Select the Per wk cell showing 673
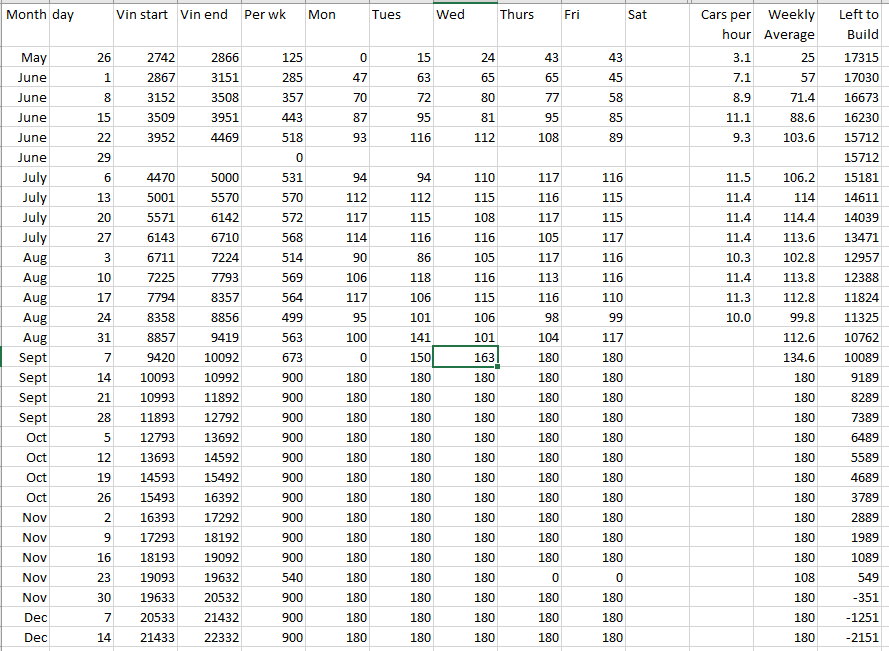This screenshot has width=889, height=651. click(273, 358)
